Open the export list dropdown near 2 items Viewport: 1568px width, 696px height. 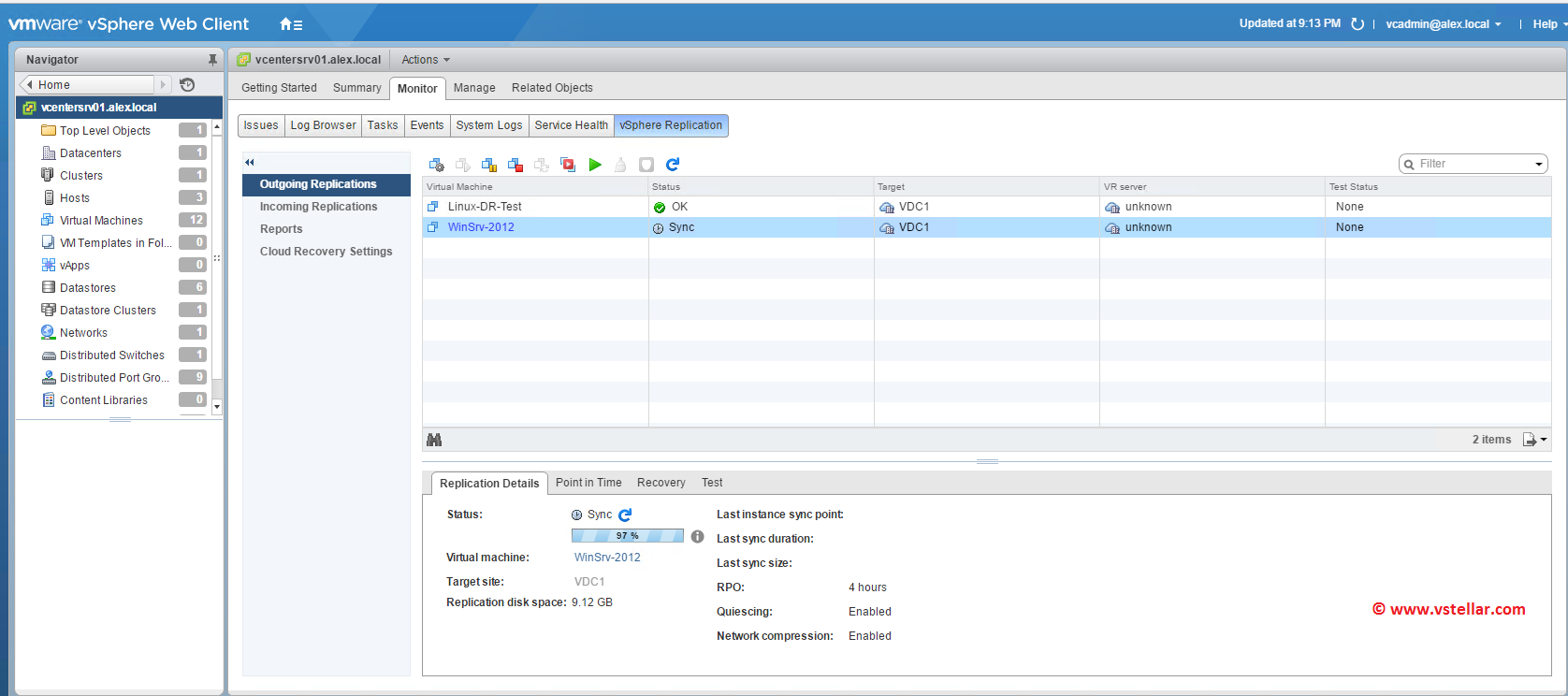click(1534, 440)
